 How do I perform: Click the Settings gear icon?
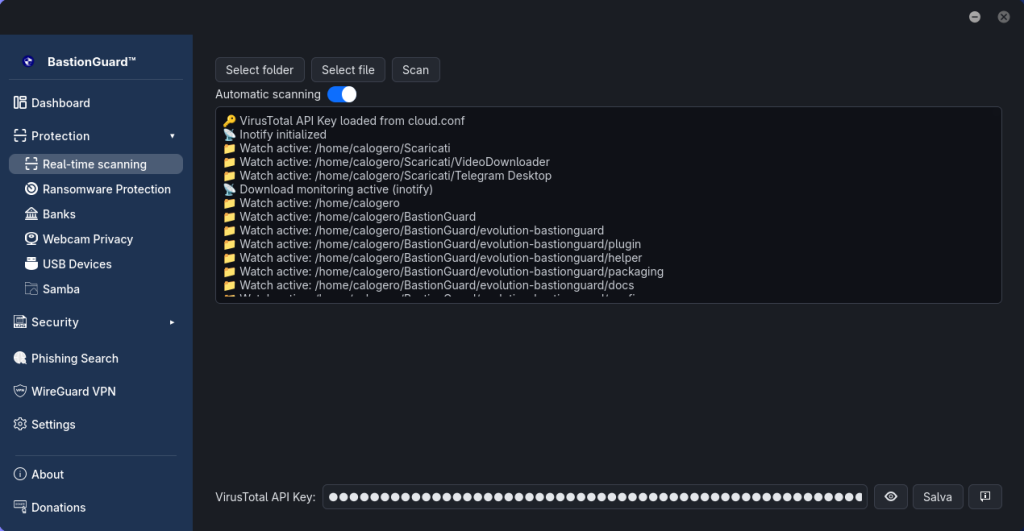point(20,425)
